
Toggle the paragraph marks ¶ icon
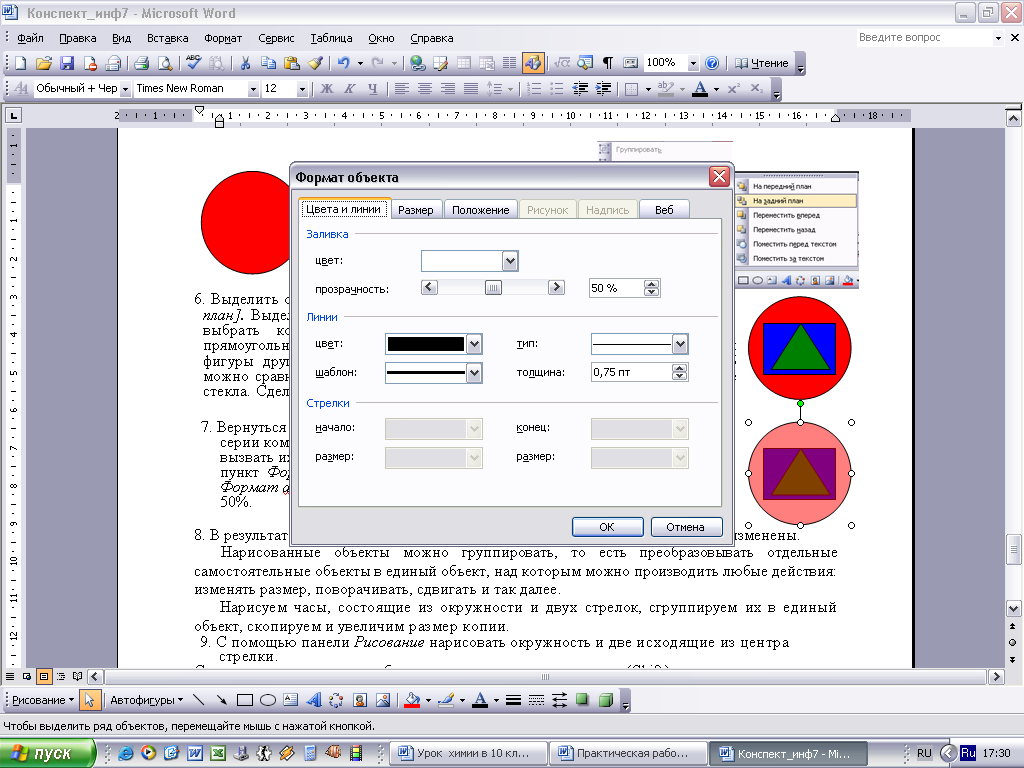point(607,63)
